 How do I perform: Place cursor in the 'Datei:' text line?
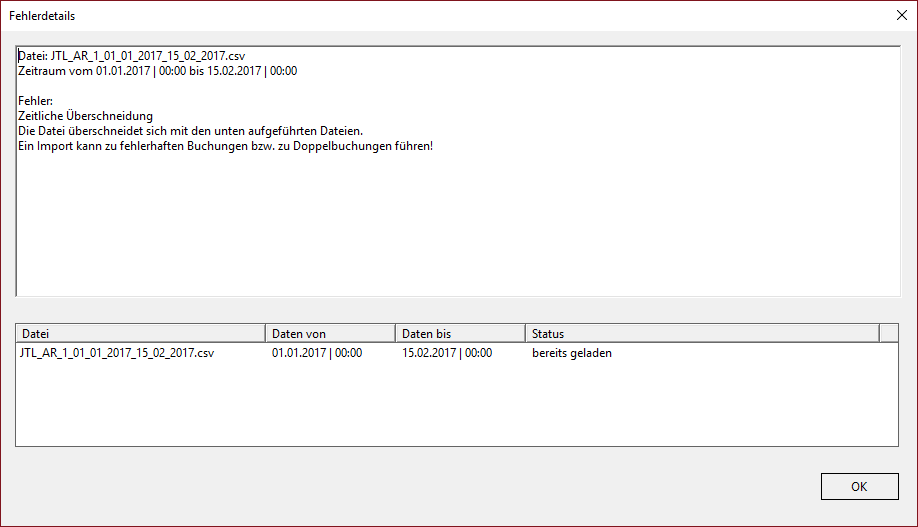click(x=131, y=57)
